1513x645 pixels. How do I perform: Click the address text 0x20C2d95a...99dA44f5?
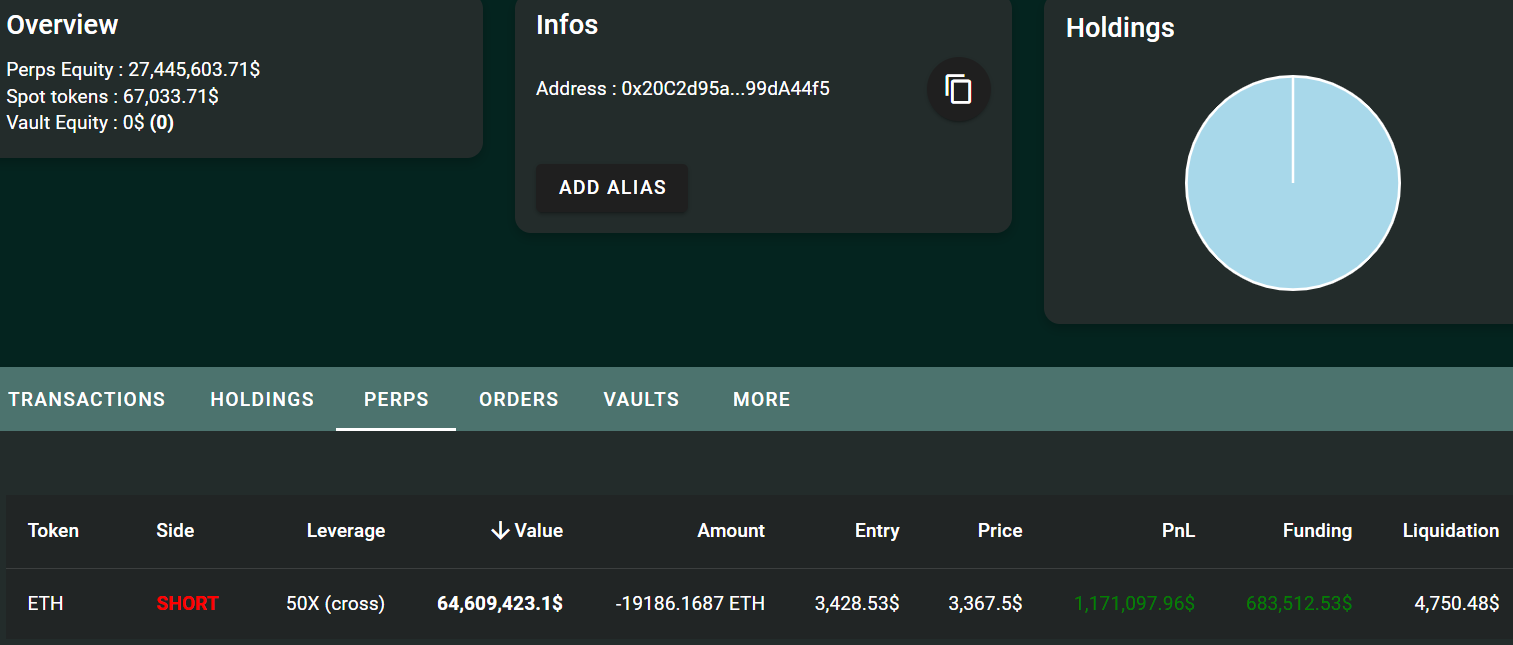pos(725,89)
